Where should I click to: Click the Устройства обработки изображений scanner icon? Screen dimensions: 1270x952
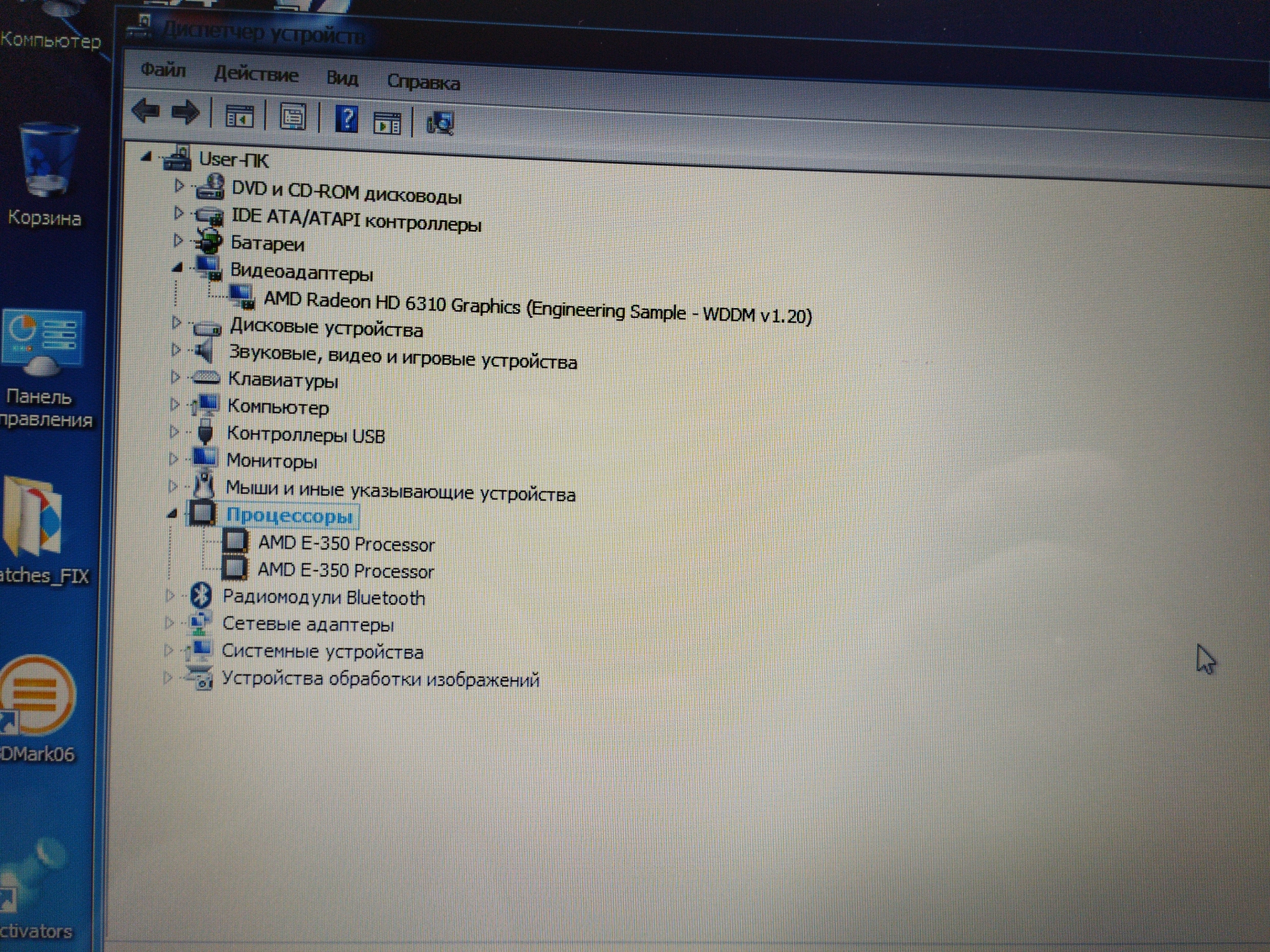199,678
